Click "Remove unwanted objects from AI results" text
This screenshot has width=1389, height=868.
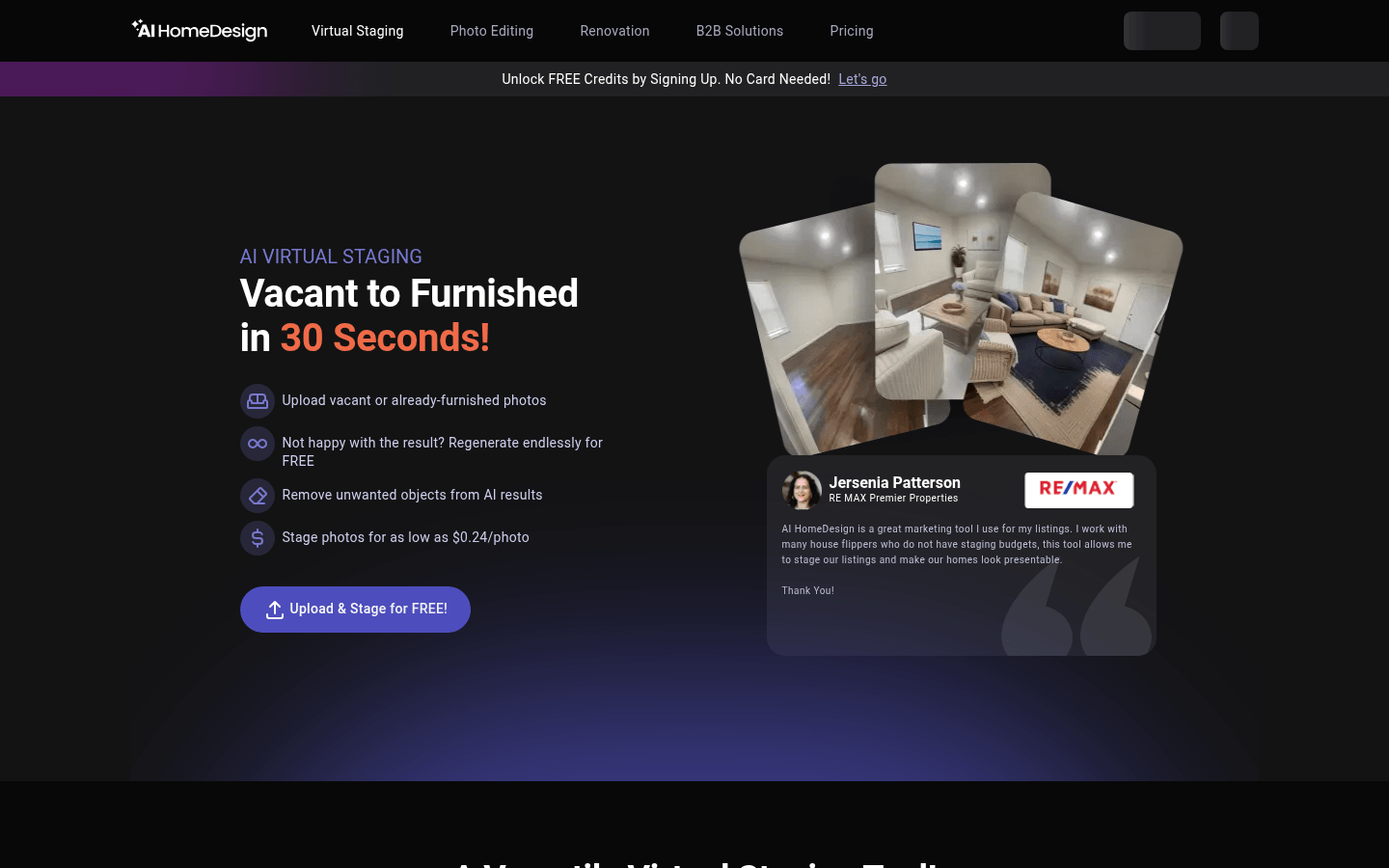point(412,495)
